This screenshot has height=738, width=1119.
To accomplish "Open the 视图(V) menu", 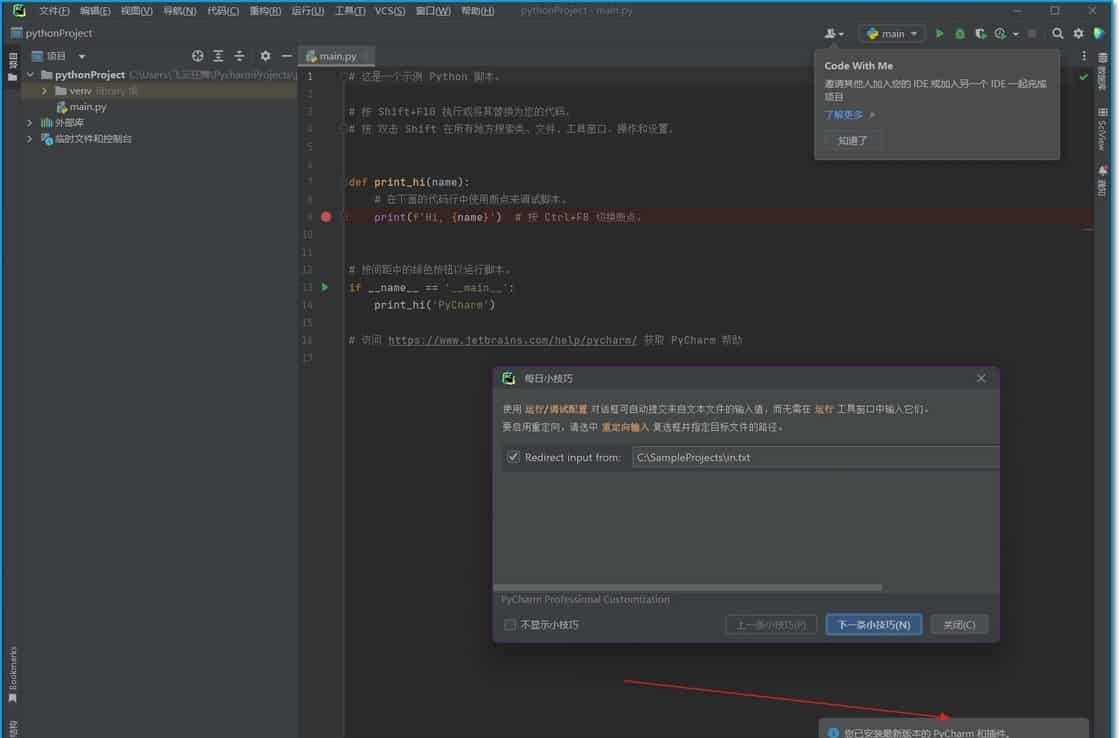I will (136, 11).
